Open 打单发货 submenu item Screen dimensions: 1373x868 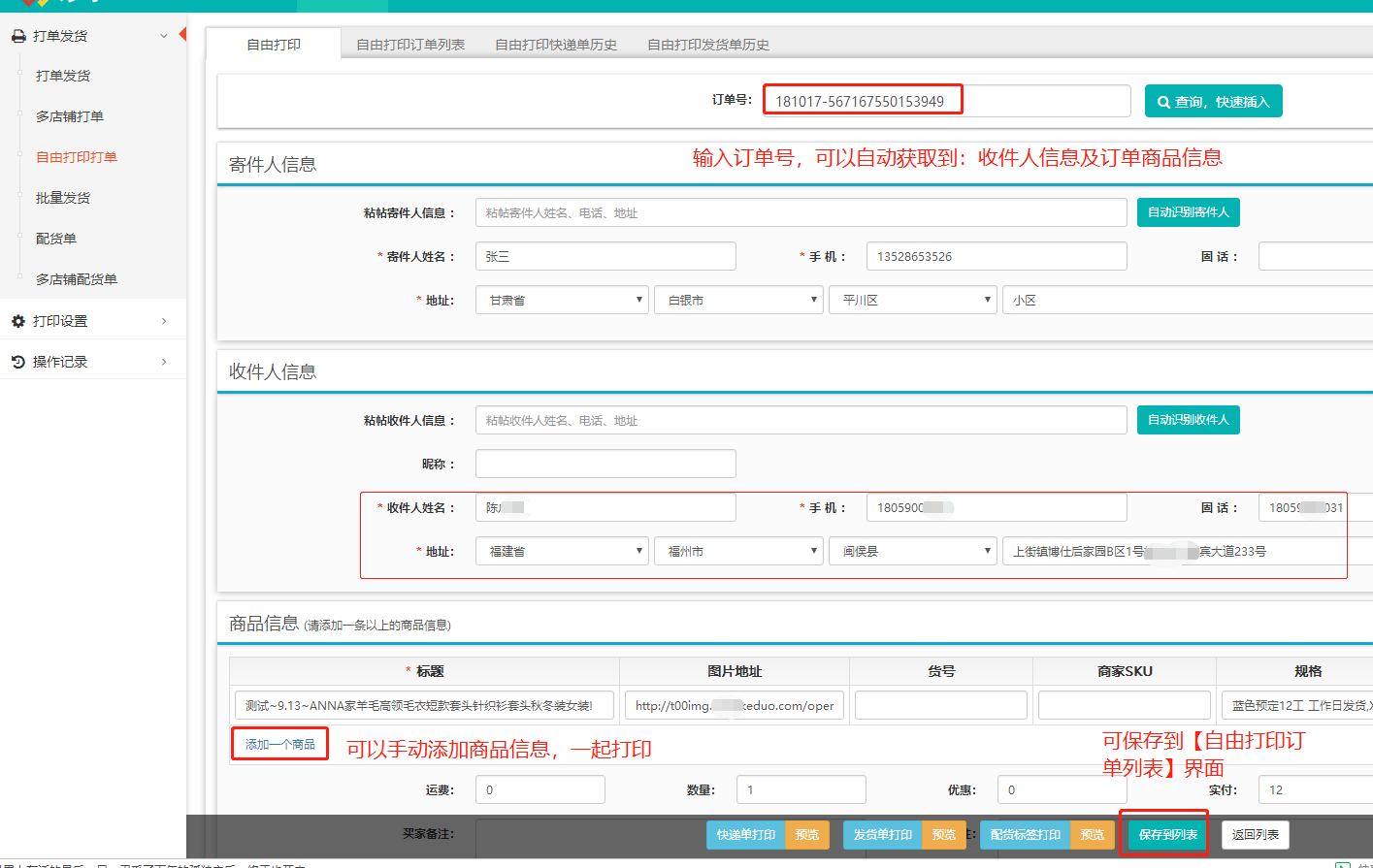[x=63, y=76]
